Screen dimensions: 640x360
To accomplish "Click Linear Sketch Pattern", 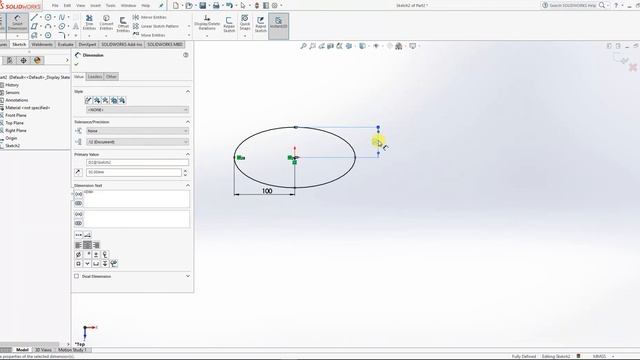I will pos(156,26).
